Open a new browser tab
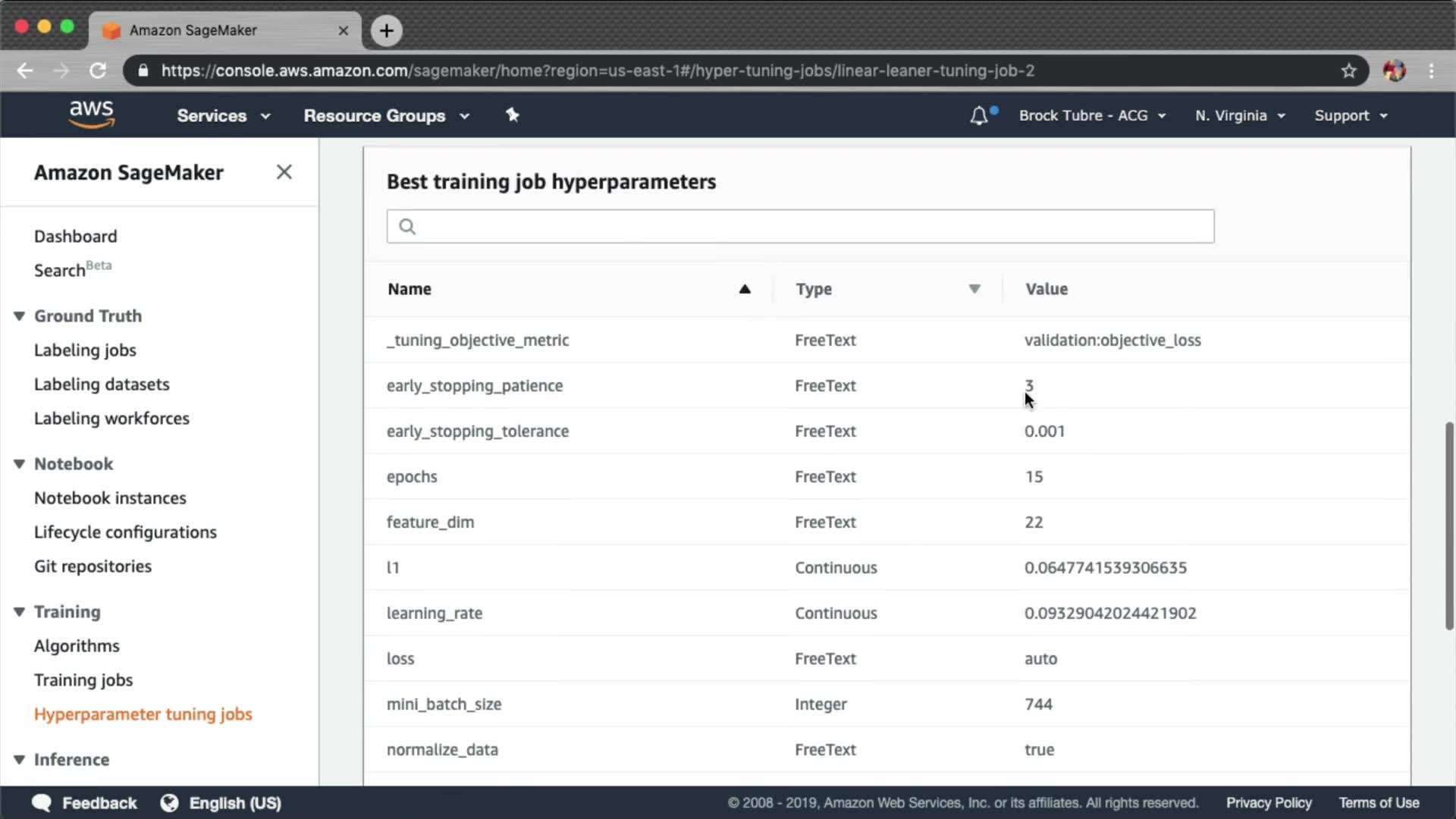The height and width of the screenshot is (819, 1456). point(387,30)
